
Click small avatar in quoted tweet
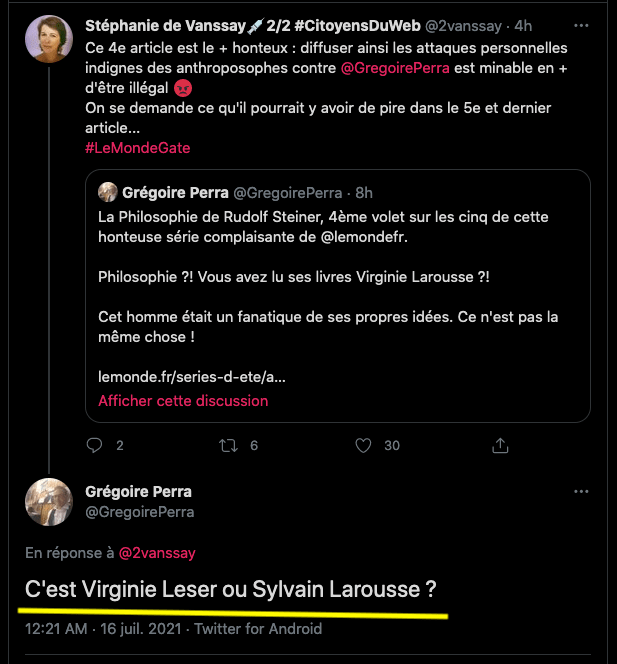(109, 192)
